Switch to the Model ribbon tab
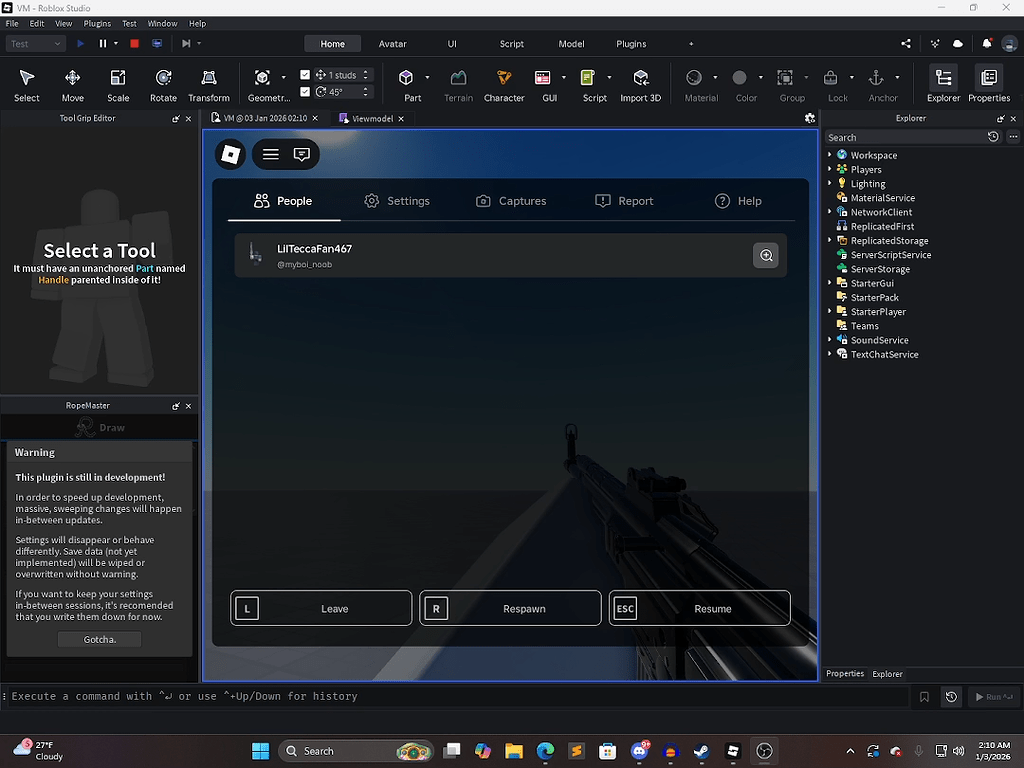The image size is (1024, 768). (571, 43)
